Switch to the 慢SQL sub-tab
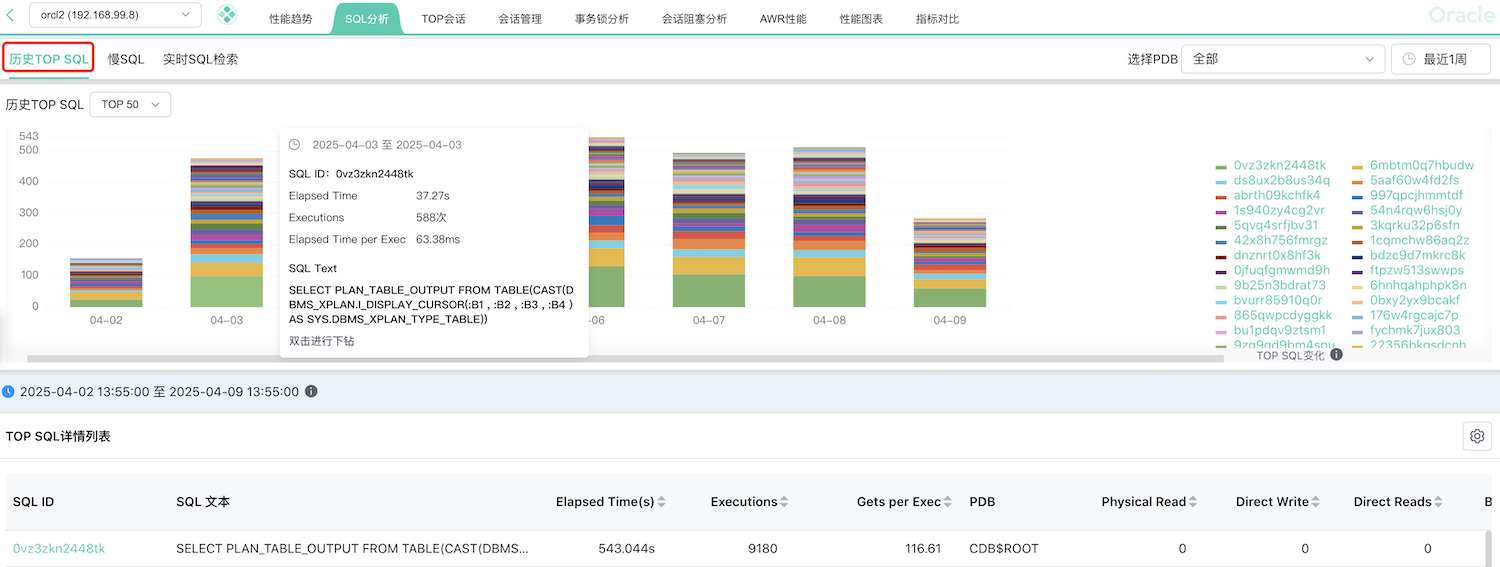Viewport: 1500px width, 567px height. coord(126,59)
